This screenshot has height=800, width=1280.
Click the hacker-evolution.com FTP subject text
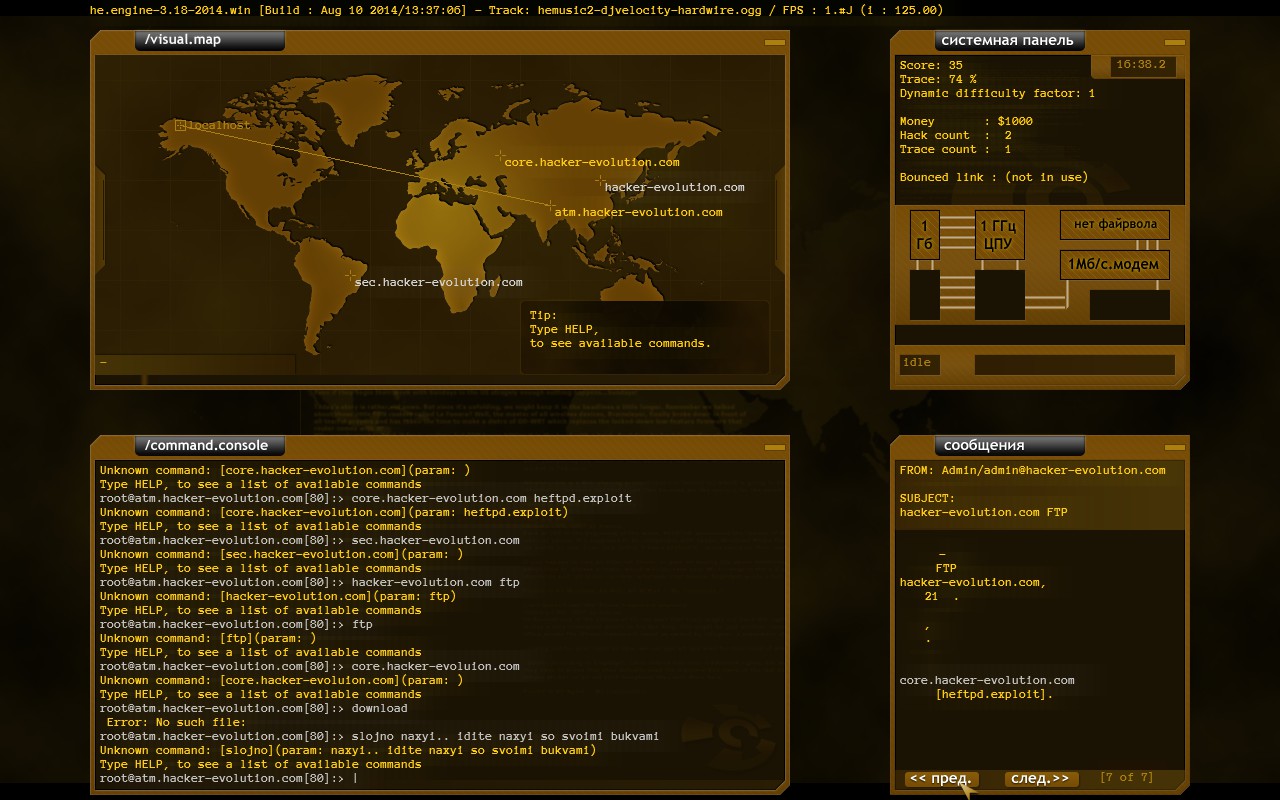pos(983,512)
